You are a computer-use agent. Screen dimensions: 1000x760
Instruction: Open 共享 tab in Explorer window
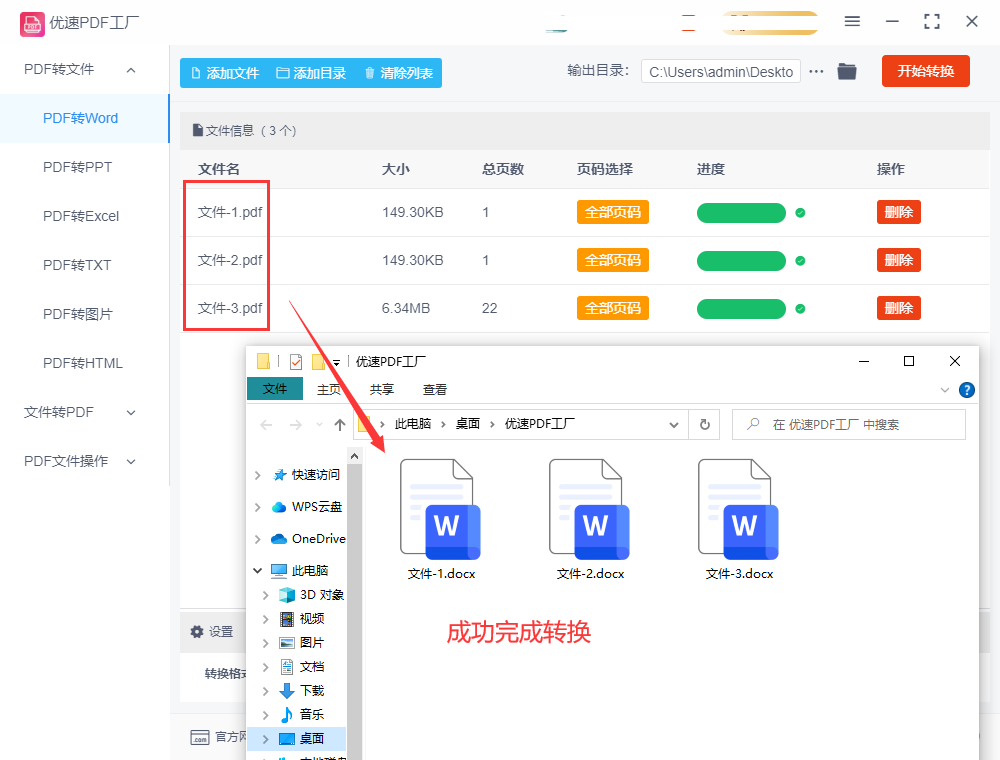click(381, 389)
